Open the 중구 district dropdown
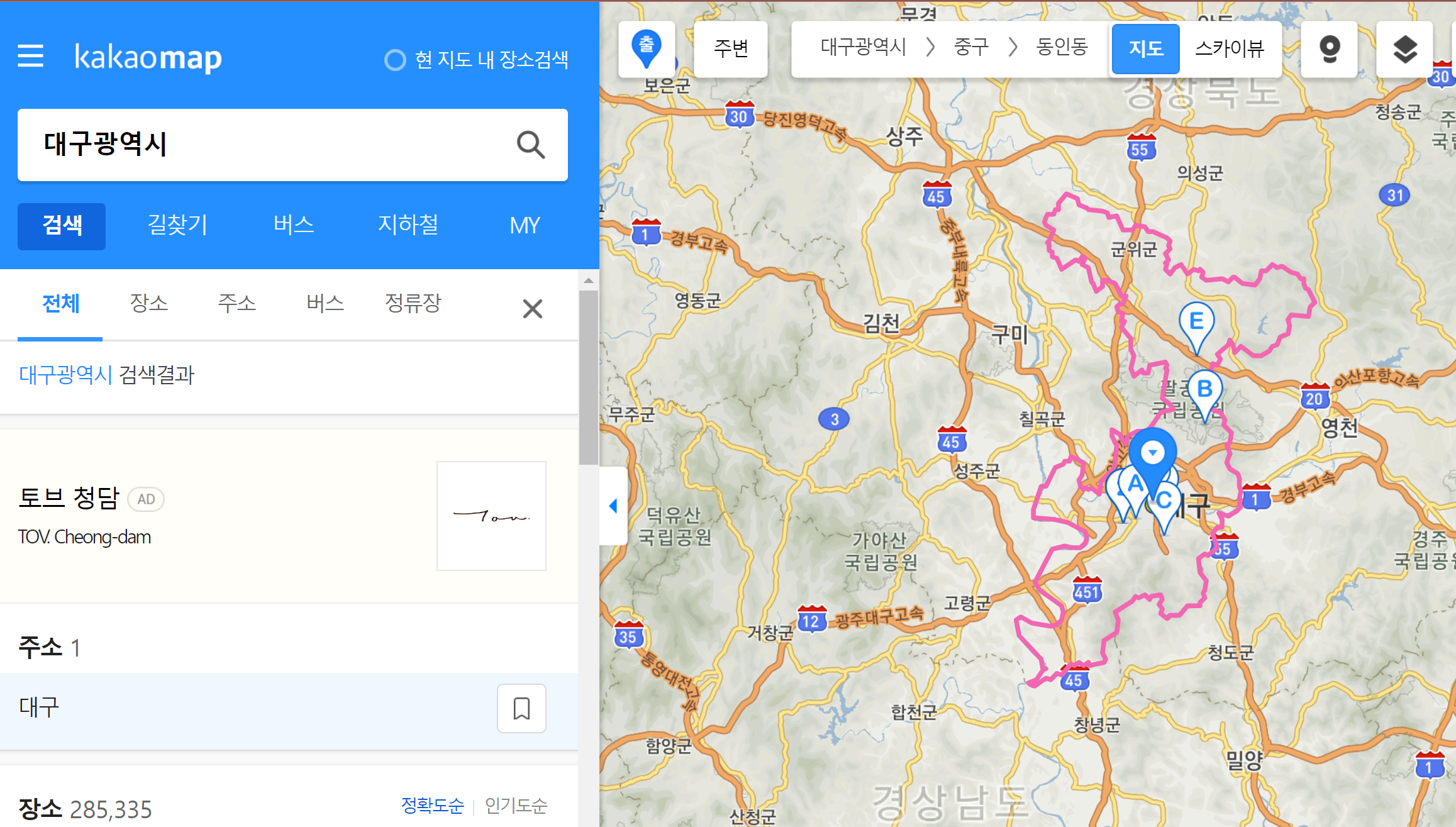This screenshot has height=827, width=1456. [971, 47]
